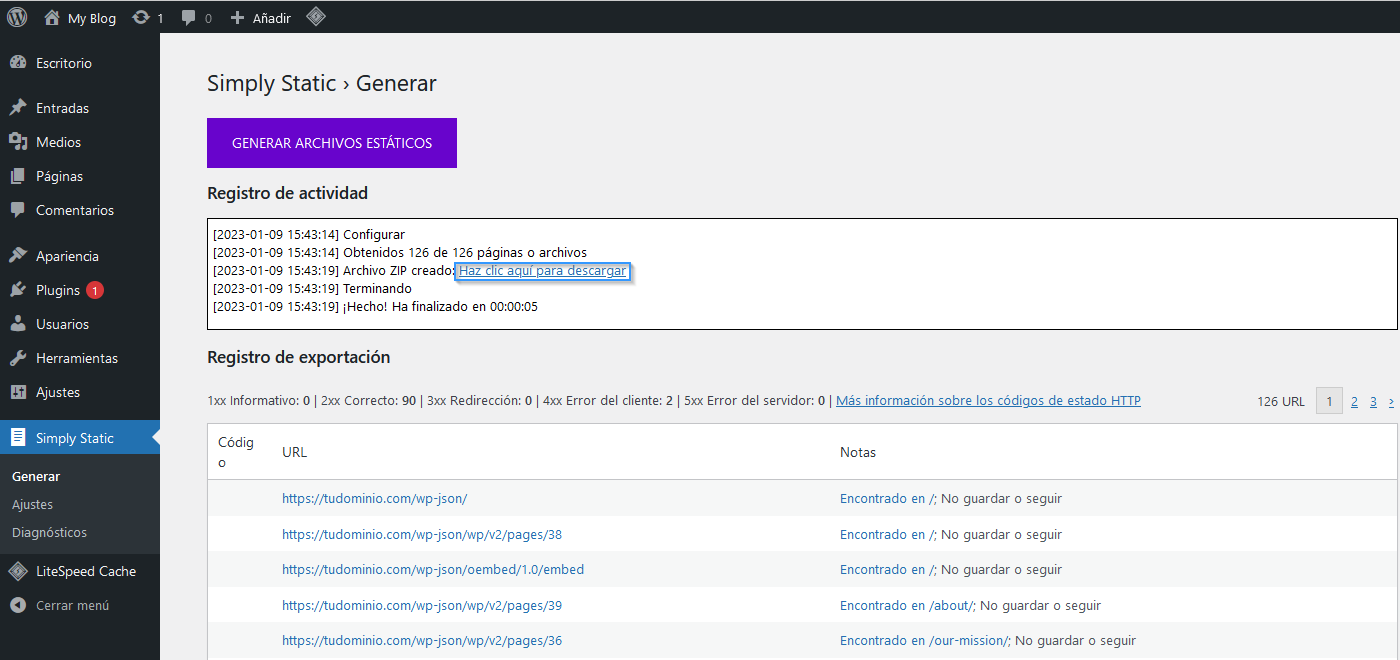
Task: Go to Plugins in the sidebar
Action: (x=57, y=290)
